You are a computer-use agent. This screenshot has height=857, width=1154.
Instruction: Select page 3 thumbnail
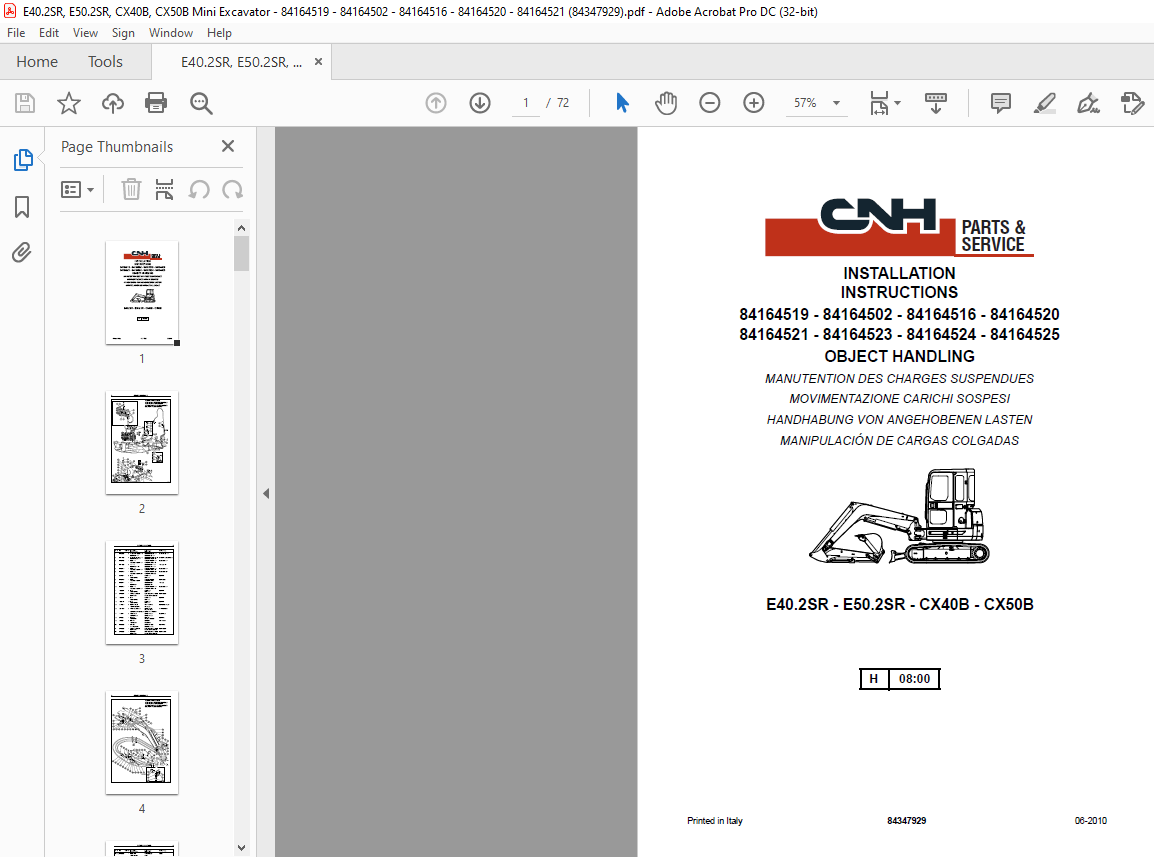[142, 593]
